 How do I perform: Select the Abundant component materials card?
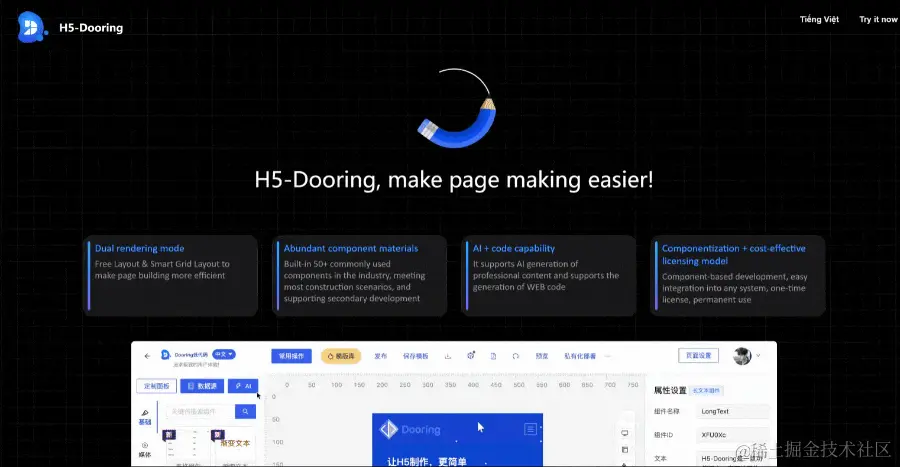359,275
